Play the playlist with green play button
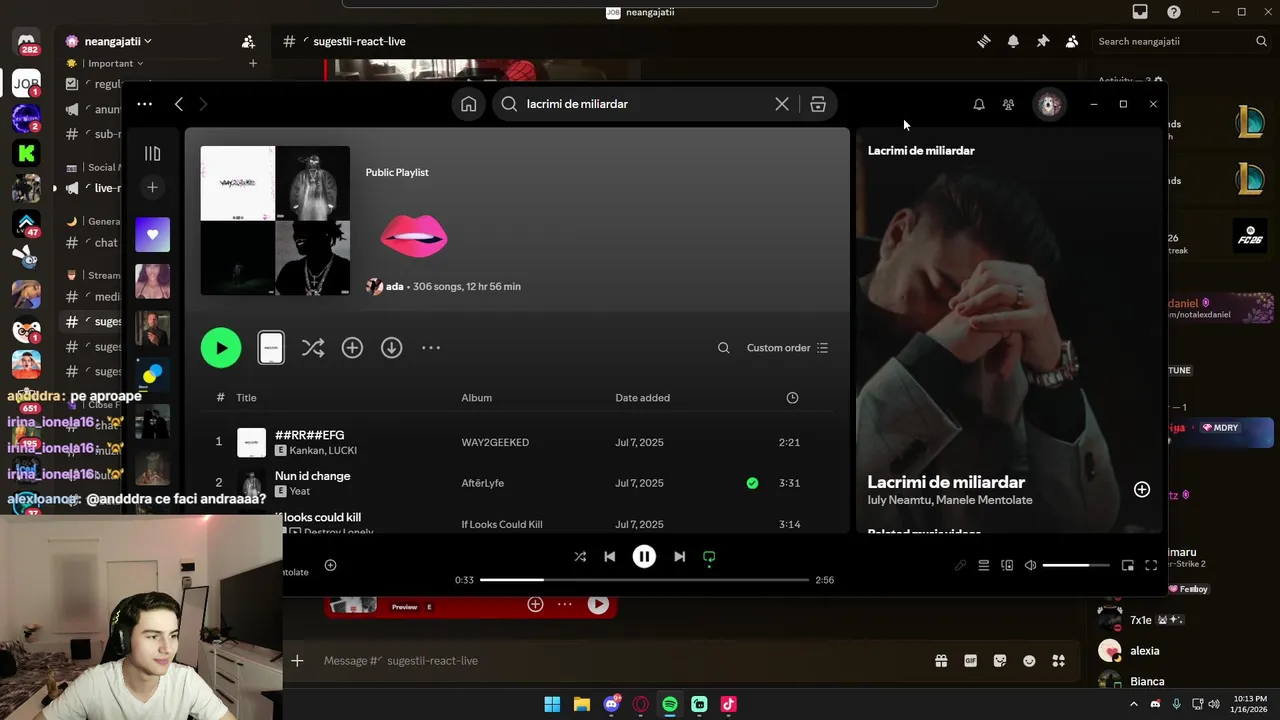The height and width of the screenshot is (720, 1280). pos(221,348)
